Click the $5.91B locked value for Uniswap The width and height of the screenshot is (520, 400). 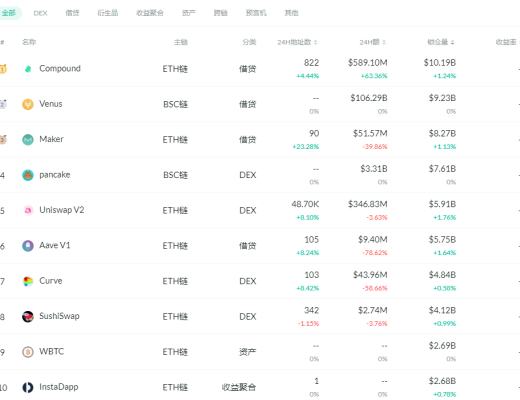442,204
